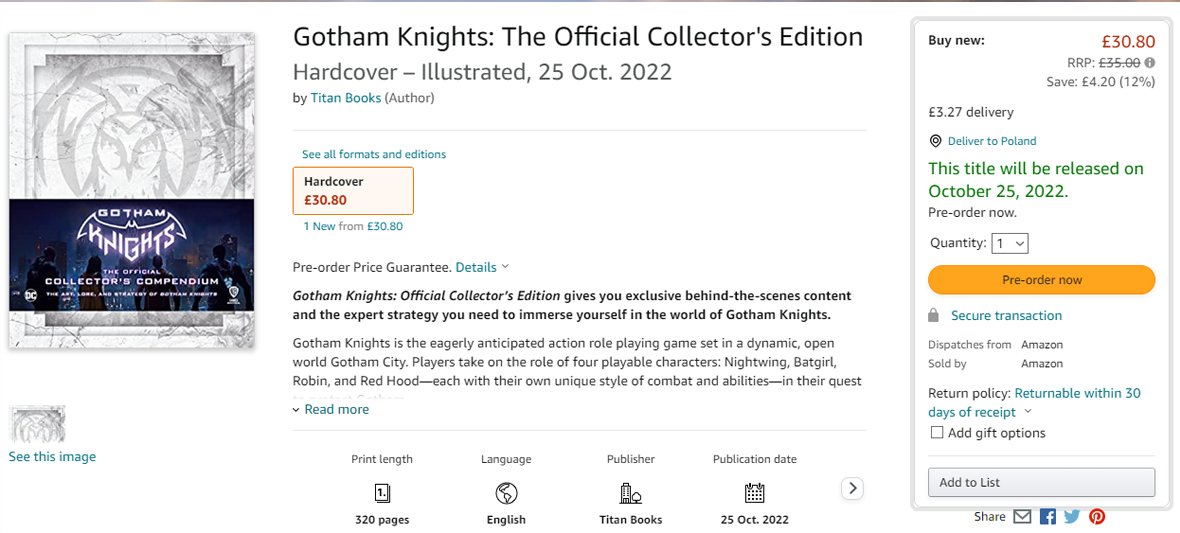Open the Quantity dropdown
The image size is (1180, 533).
[x=1010, y=243]
